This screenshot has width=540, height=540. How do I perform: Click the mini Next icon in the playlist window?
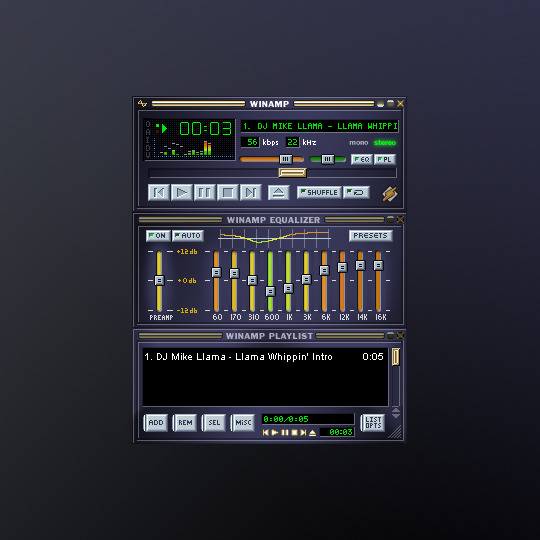(303, 432)
